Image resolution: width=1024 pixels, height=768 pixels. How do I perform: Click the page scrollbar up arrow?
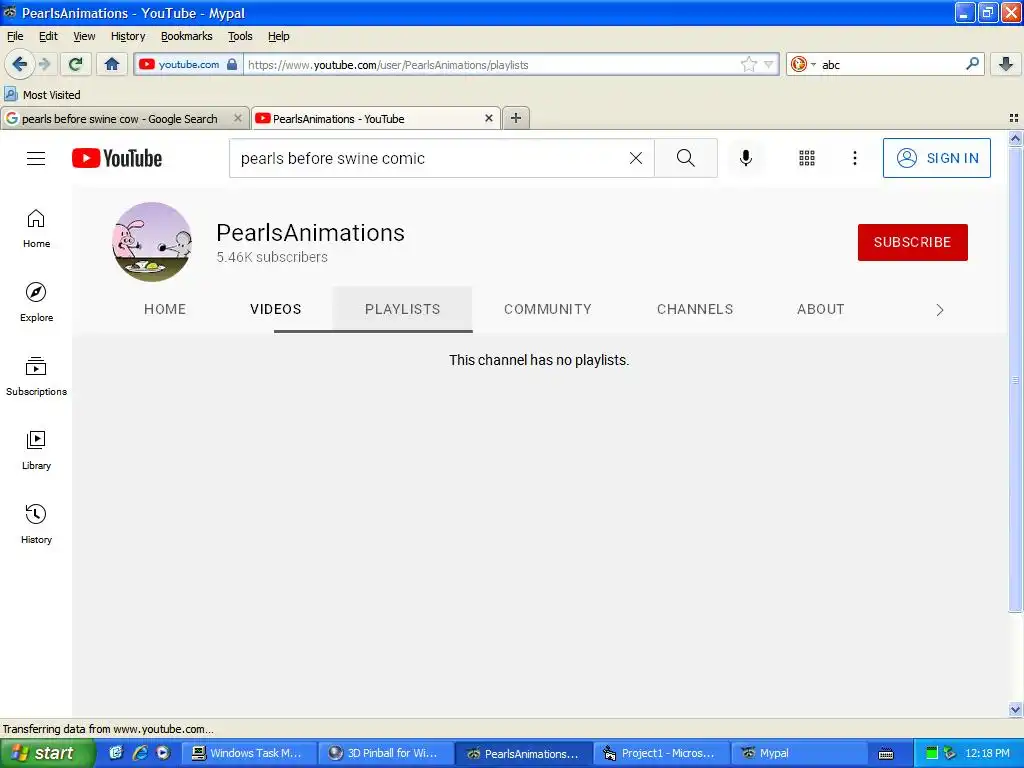tap(1015, 138)
